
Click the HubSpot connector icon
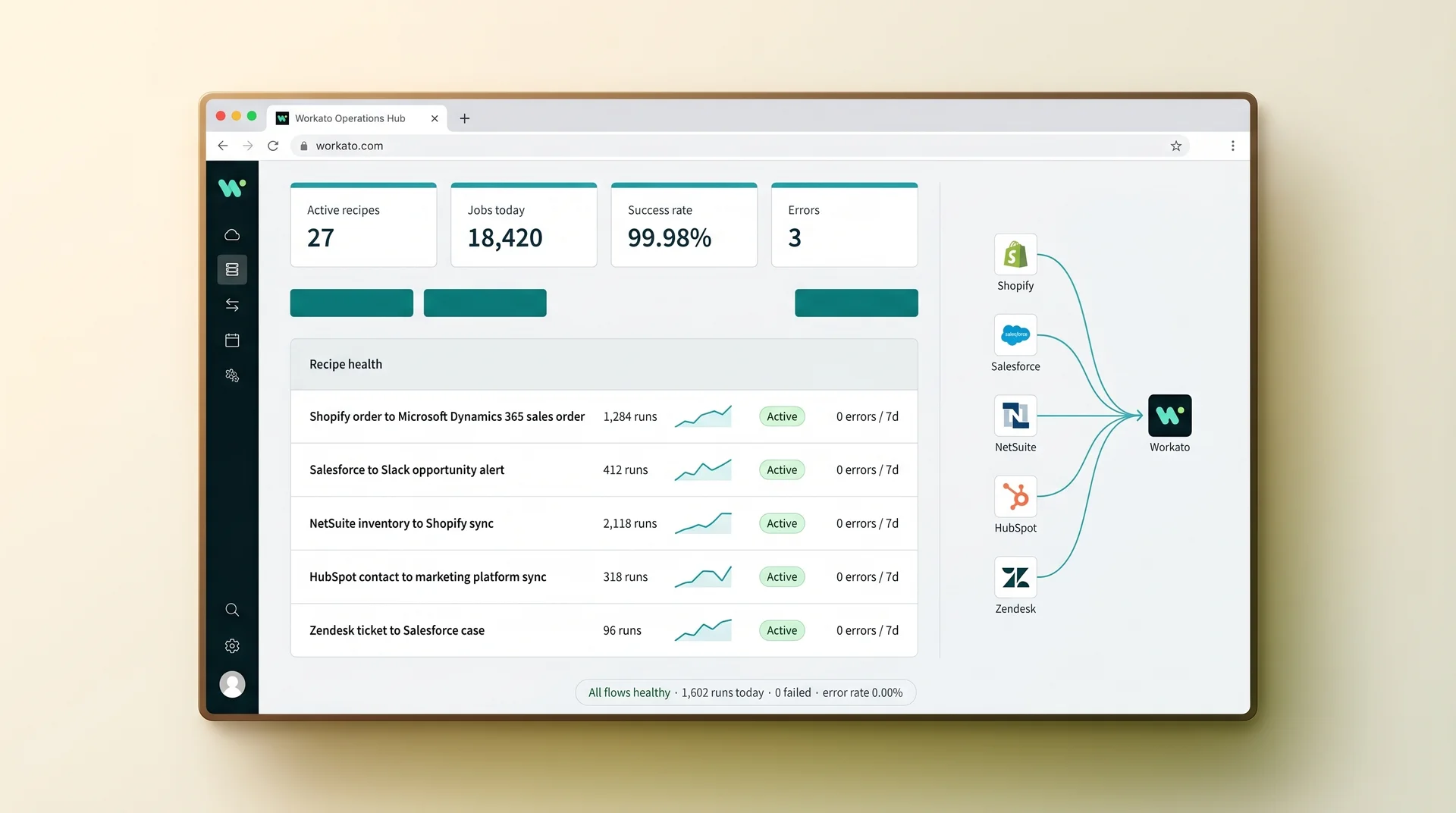[1015, 497]
